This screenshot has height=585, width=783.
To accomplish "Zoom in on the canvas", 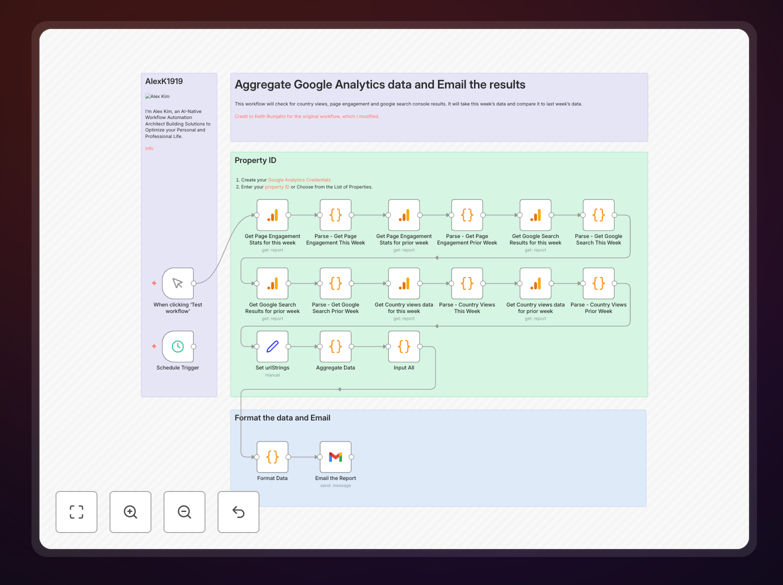I will (130, 512).
